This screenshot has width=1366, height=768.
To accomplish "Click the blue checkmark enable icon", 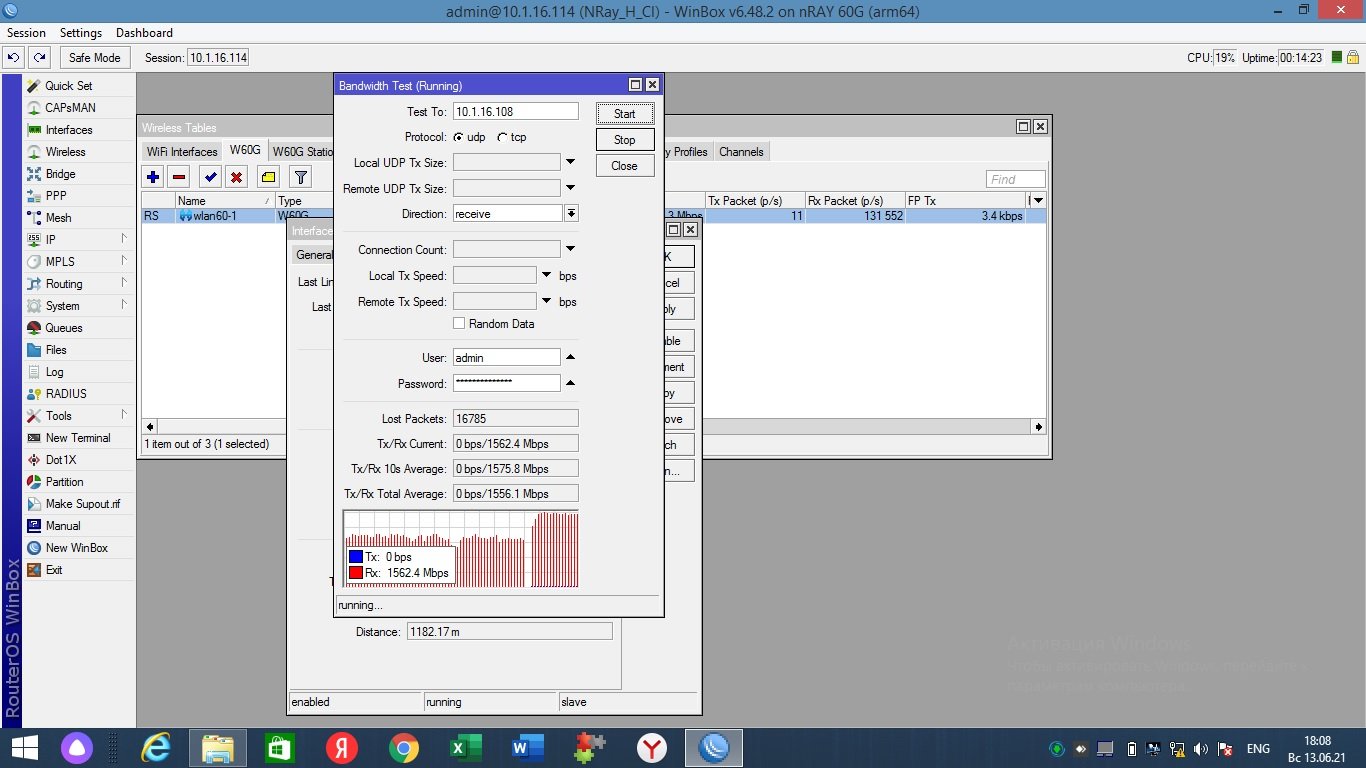I will point(210,177).
